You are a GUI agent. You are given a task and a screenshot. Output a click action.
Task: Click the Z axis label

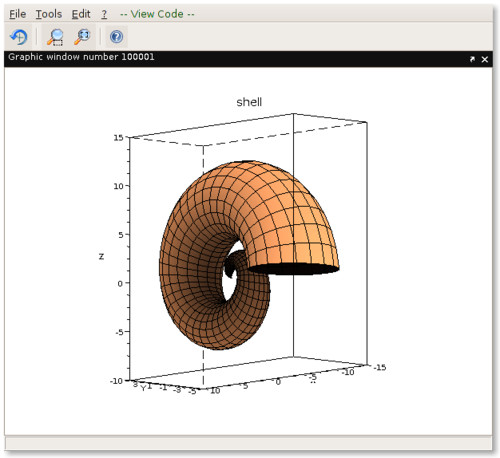(101, 256)
